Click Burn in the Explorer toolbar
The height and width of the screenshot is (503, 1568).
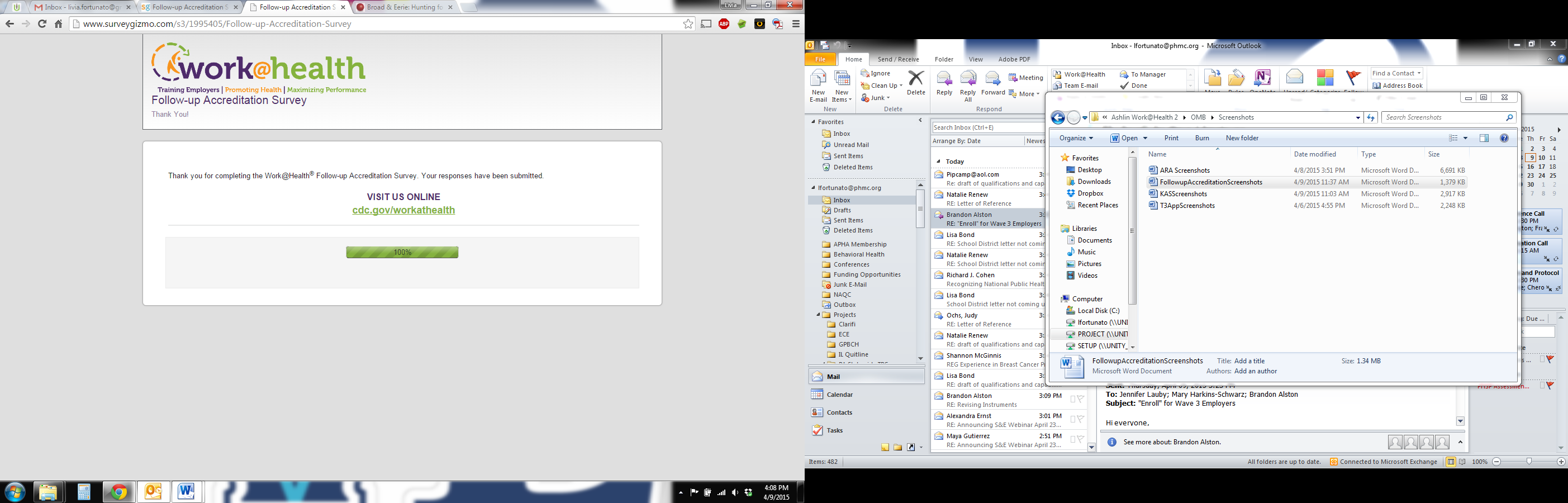(x=1201, y=138)
